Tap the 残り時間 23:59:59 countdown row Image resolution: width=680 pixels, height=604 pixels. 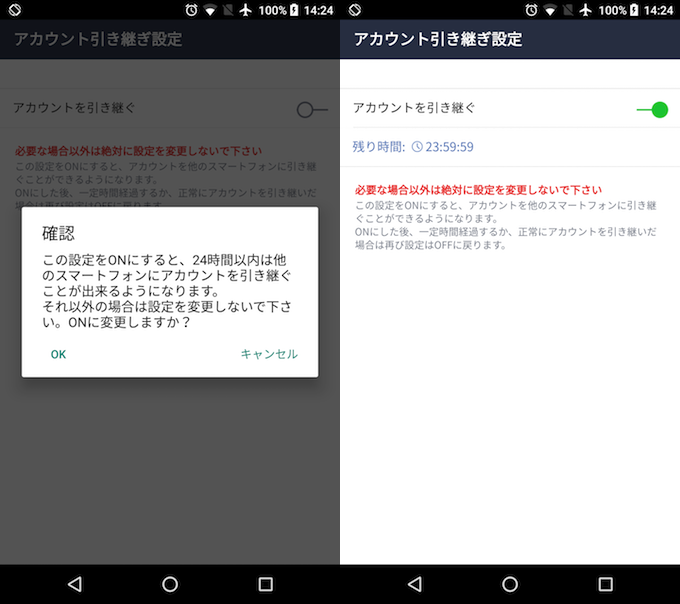[413, 147]
